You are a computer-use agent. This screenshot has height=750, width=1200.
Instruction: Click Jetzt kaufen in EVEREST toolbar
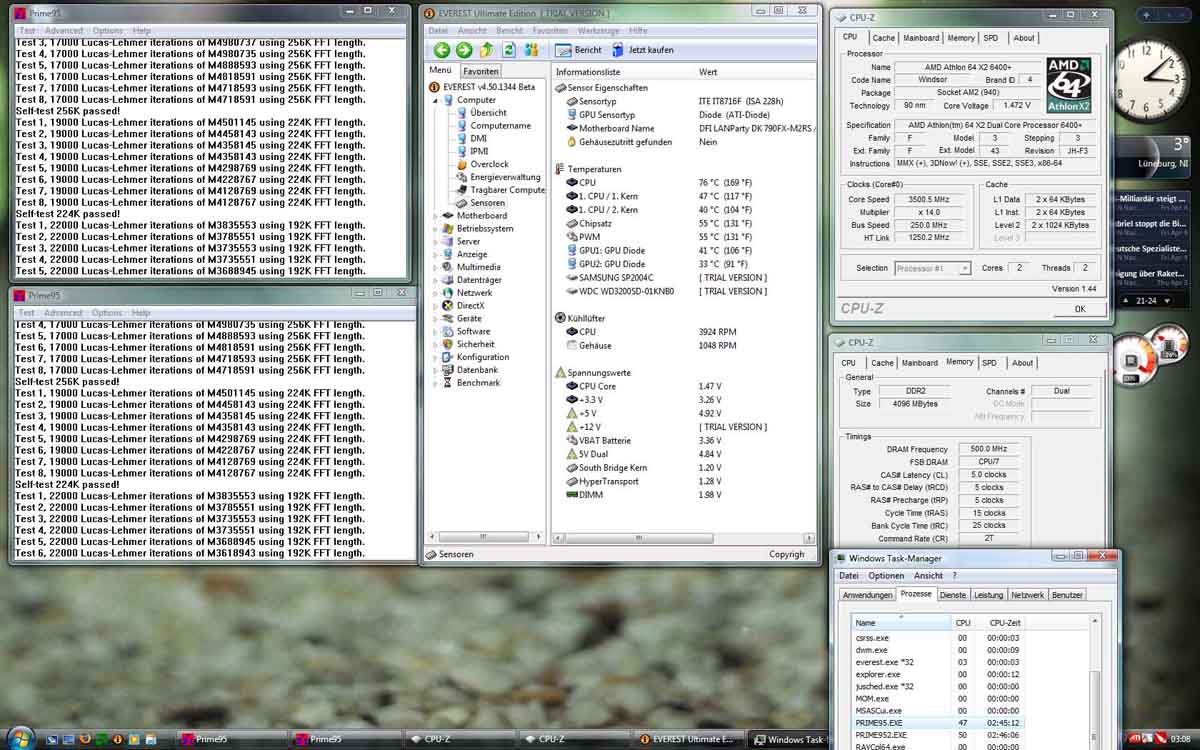(641, 50)
